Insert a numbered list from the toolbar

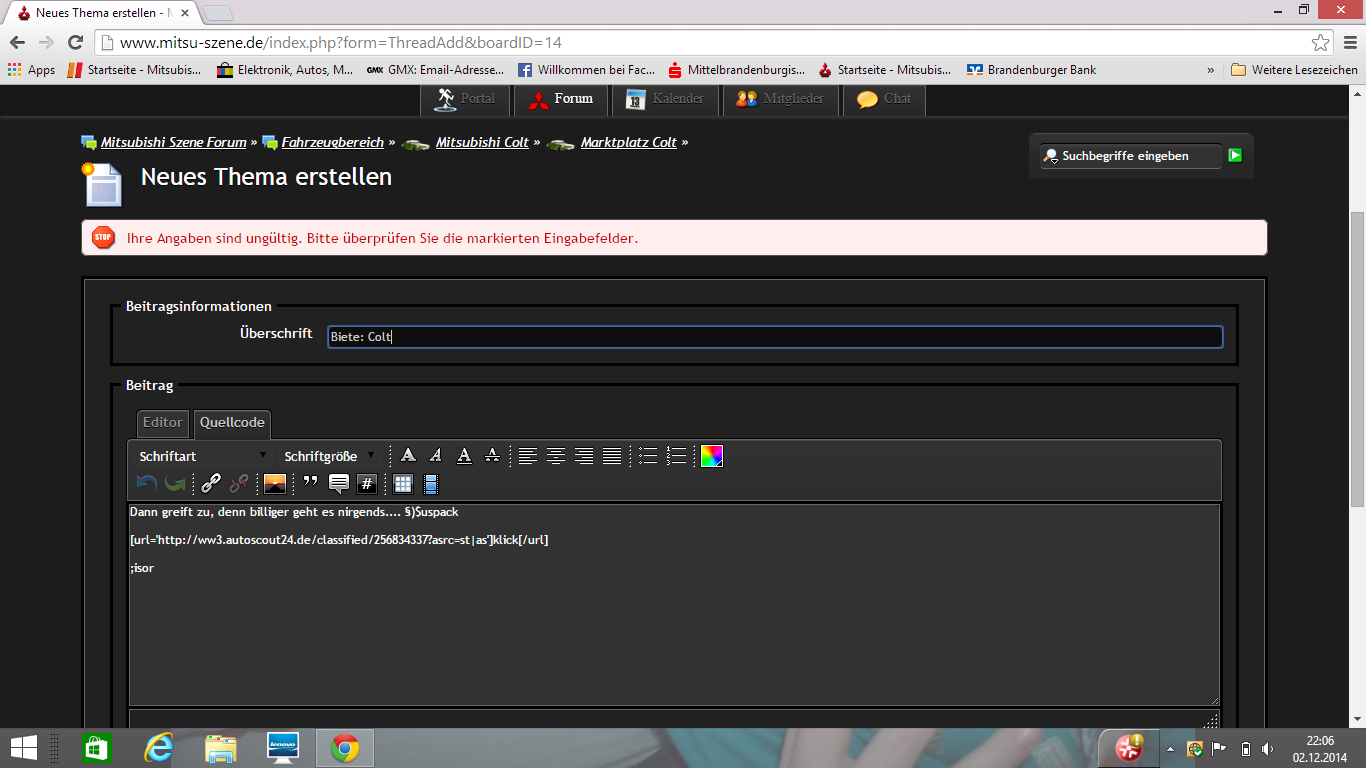(677, 456)
